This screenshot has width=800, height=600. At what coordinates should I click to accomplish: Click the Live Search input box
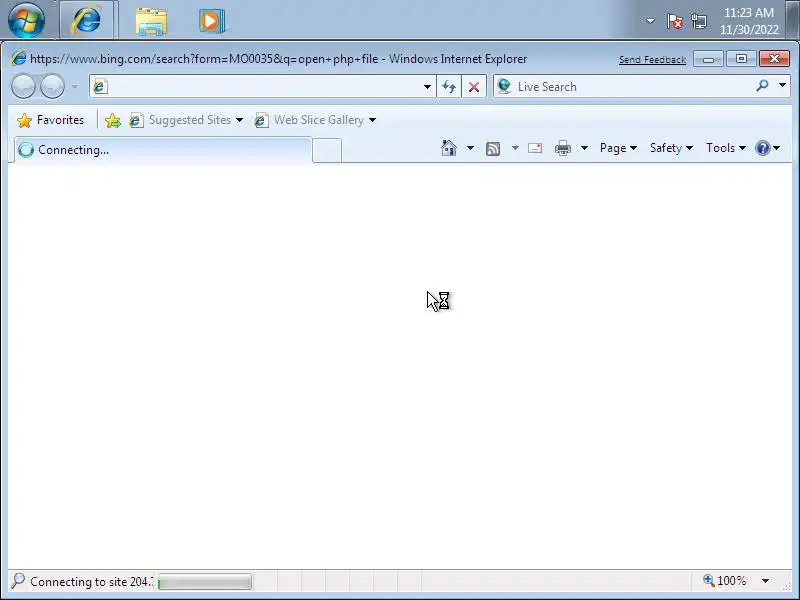click(x=633, y=86)
